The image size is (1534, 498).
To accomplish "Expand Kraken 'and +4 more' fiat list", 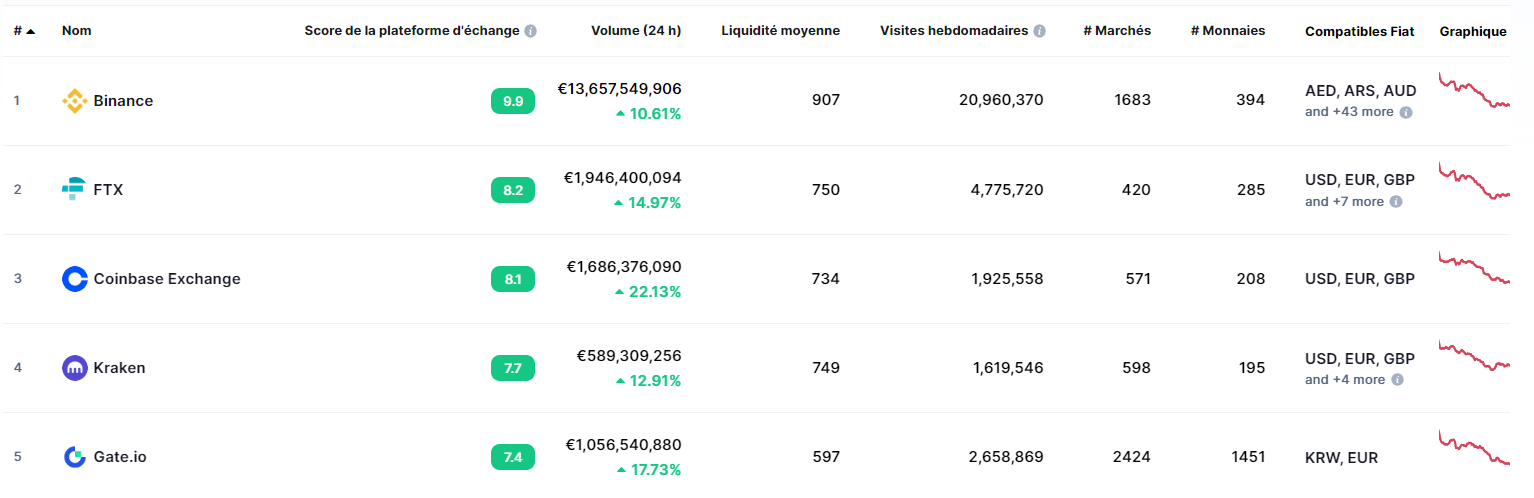I will (x=1345, y=380).
